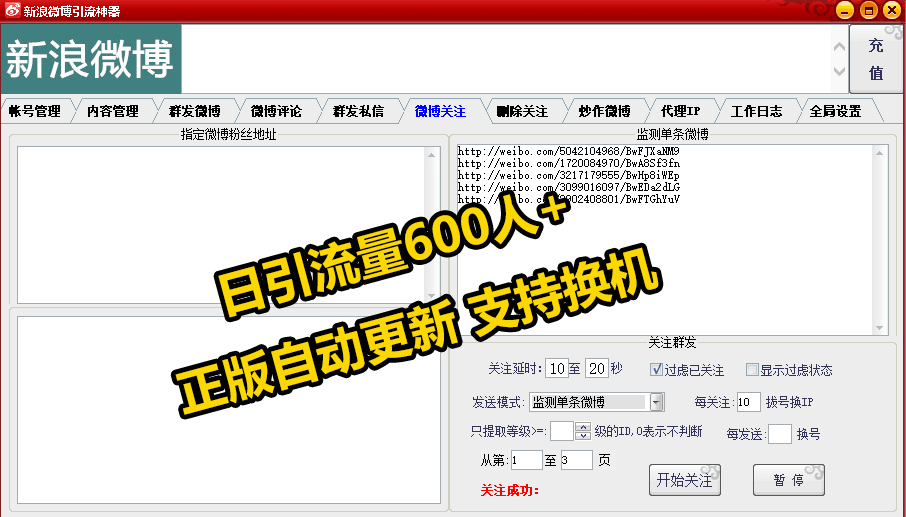Viewport: 906px width, 517px height.
Task: Enable the 显示过虑状态 checkbox
Action: 752,370
